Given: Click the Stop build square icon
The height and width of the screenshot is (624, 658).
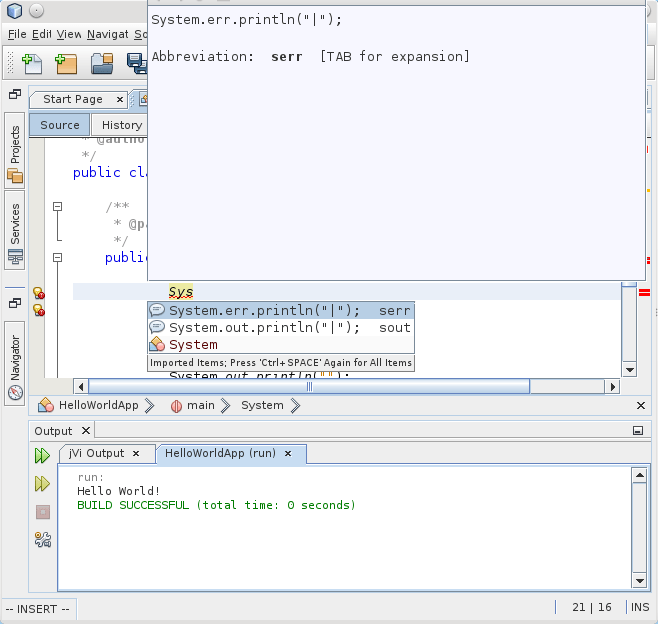Looking at the screenshot, I should point(42,512).
